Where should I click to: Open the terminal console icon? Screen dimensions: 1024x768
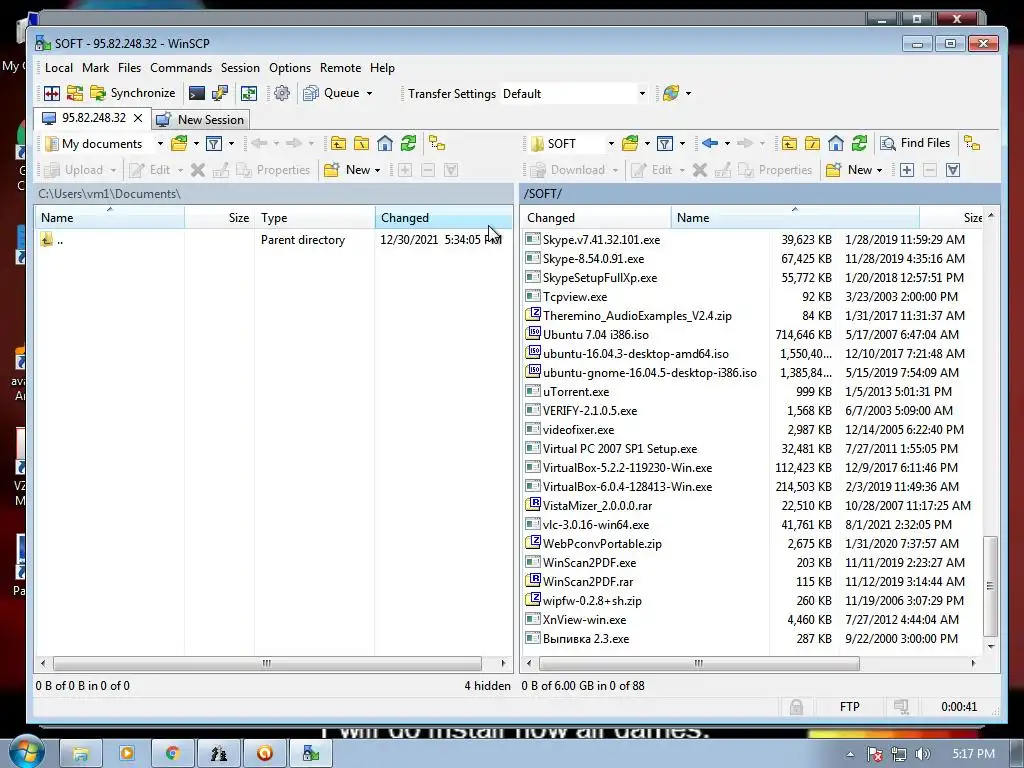[197, 93]
